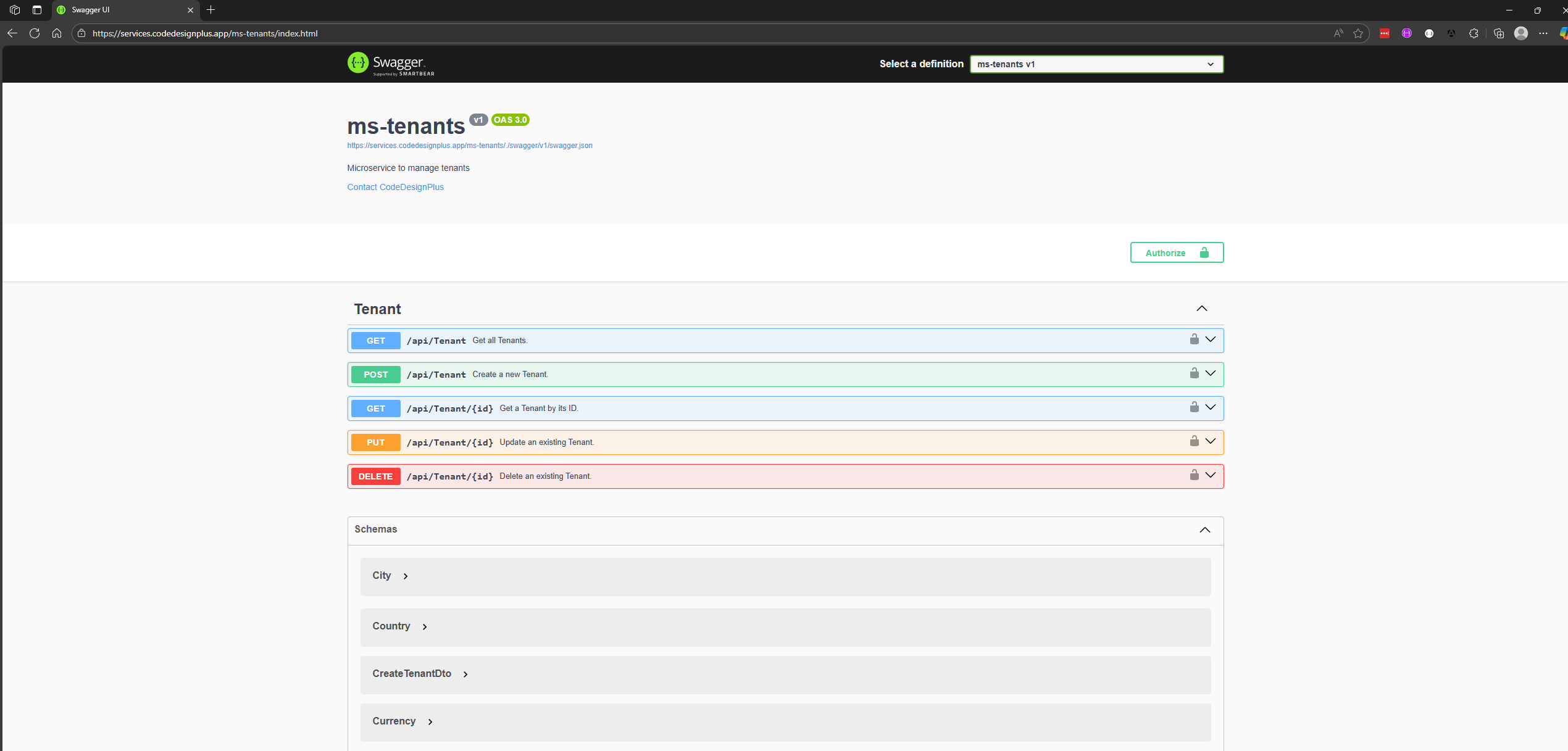Click 'Get all Tenants.' description text
The height and width of the screenshot is (751, 1568).
[x=500, y=341]
